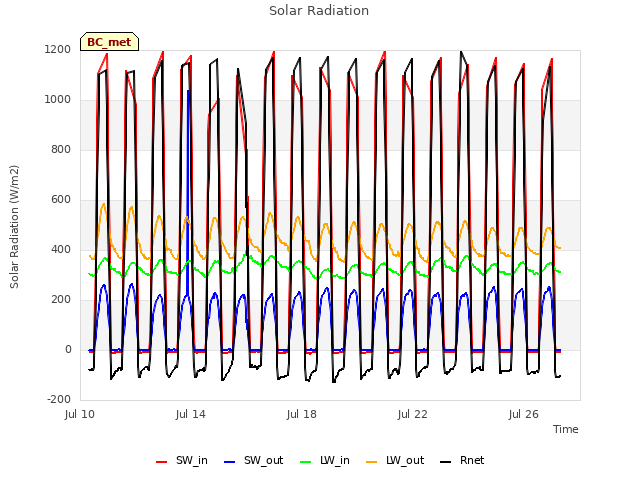640x480 pixels.
Task: Click the 1200 y-axis tick label
Action: (58, 49)
